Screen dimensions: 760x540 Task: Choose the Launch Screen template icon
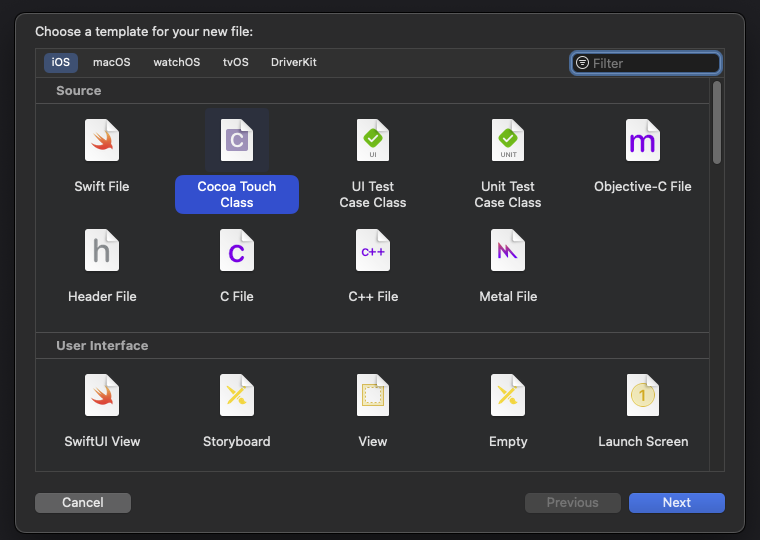tap(643, 395)
